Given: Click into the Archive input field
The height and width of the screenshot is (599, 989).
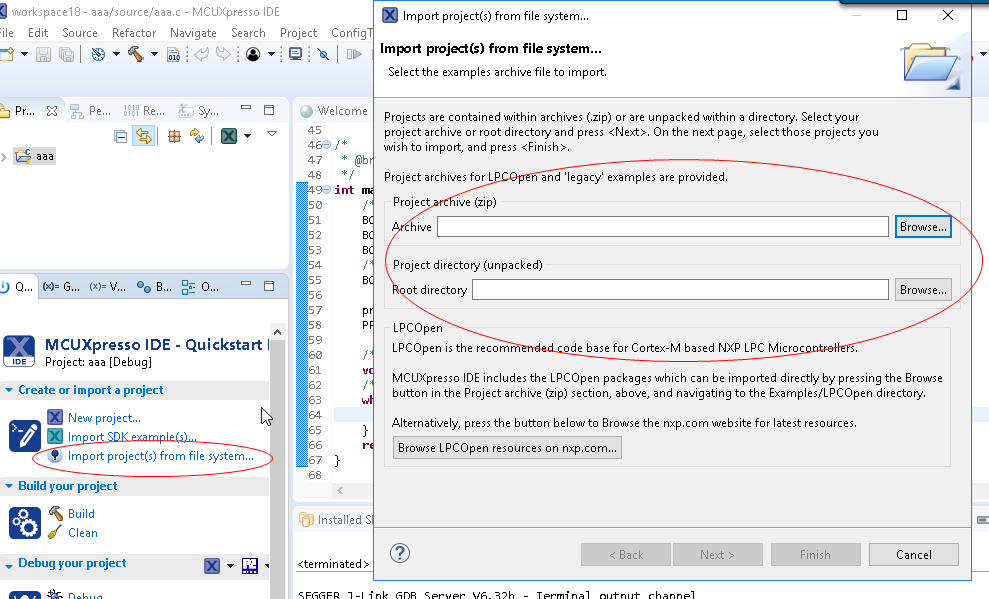Looking at the screenshot, I should [x=663, y=226].
